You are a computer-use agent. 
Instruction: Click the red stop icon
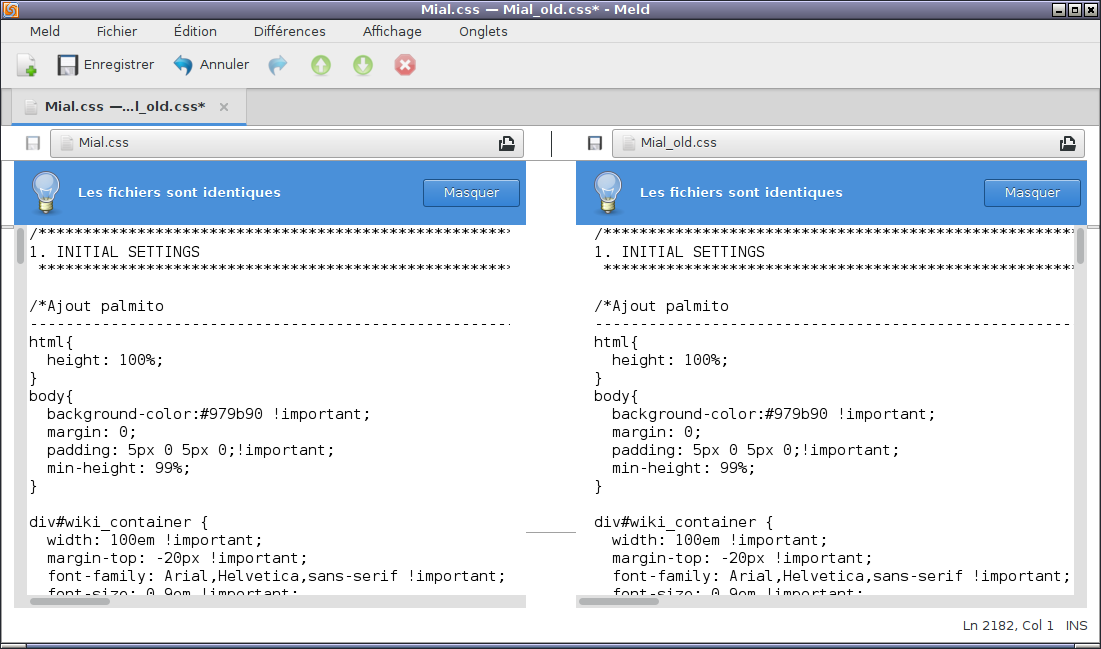[x=405, y=65]
